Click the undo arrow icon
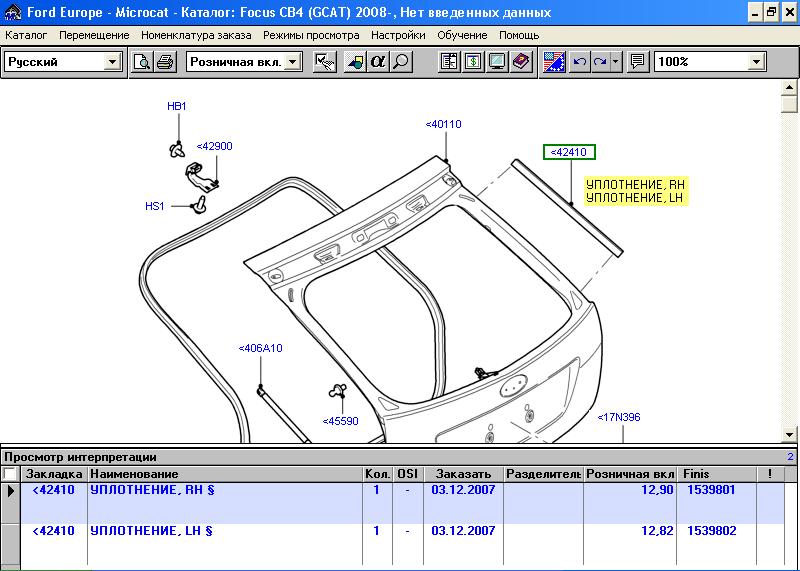The width and height of the screenshot is (800, 571). (x=580, y=62)
